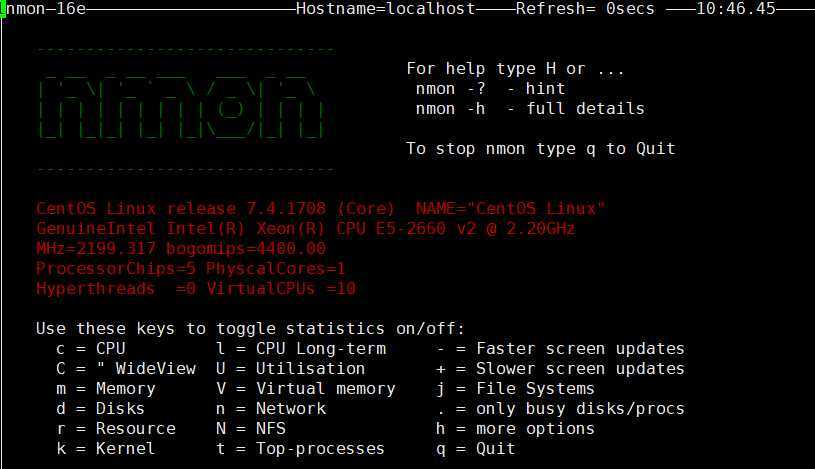Screen dimensions: 815x469
Task: Click the green terminal cursor block
Action: (x=3, y=9)
